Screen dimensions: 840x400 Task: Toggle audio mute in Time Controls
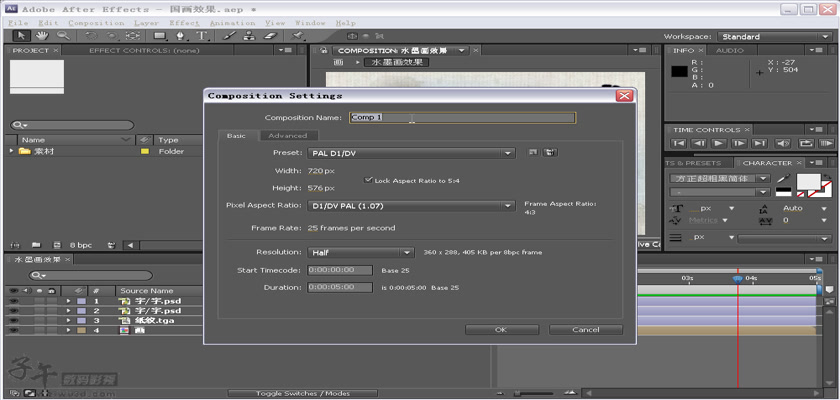(783, 144)
